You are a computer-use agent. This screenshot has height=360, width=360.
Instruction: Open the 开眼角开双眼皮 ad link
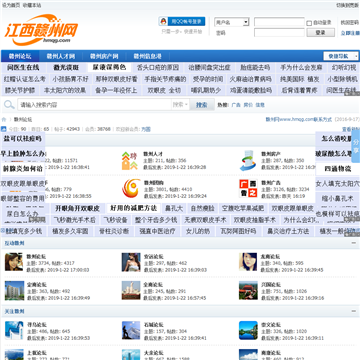coord(77,209)
